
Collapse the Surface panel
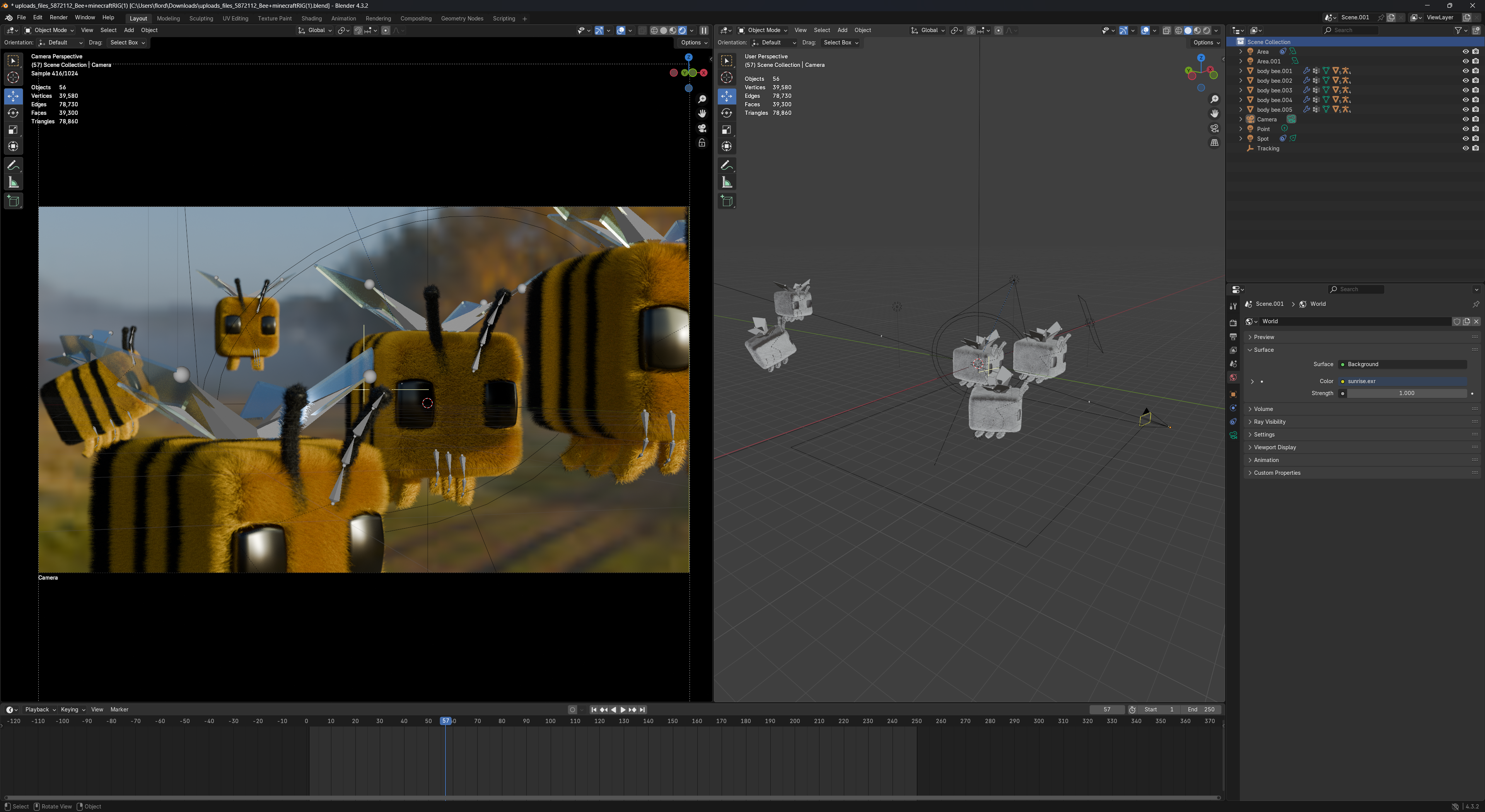pos(1361,350)
